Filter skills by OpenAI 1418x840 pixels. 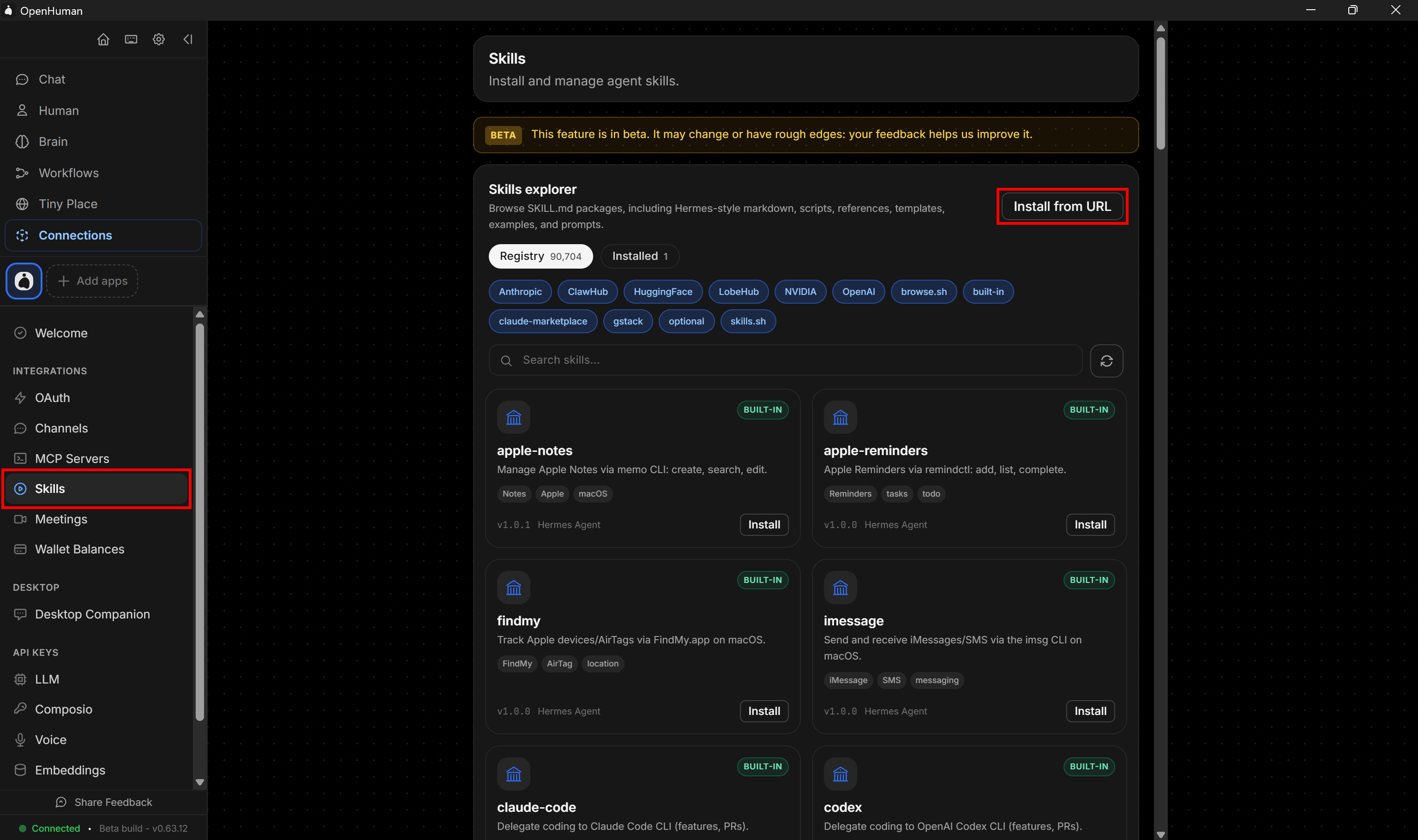[x=858, y=292]
